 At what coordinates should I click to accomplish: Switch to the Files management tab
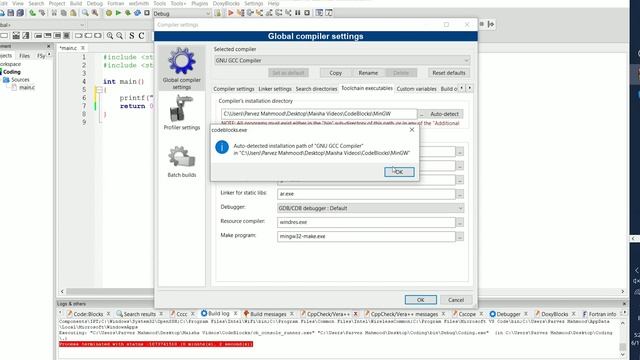click(x=24, y=56)
